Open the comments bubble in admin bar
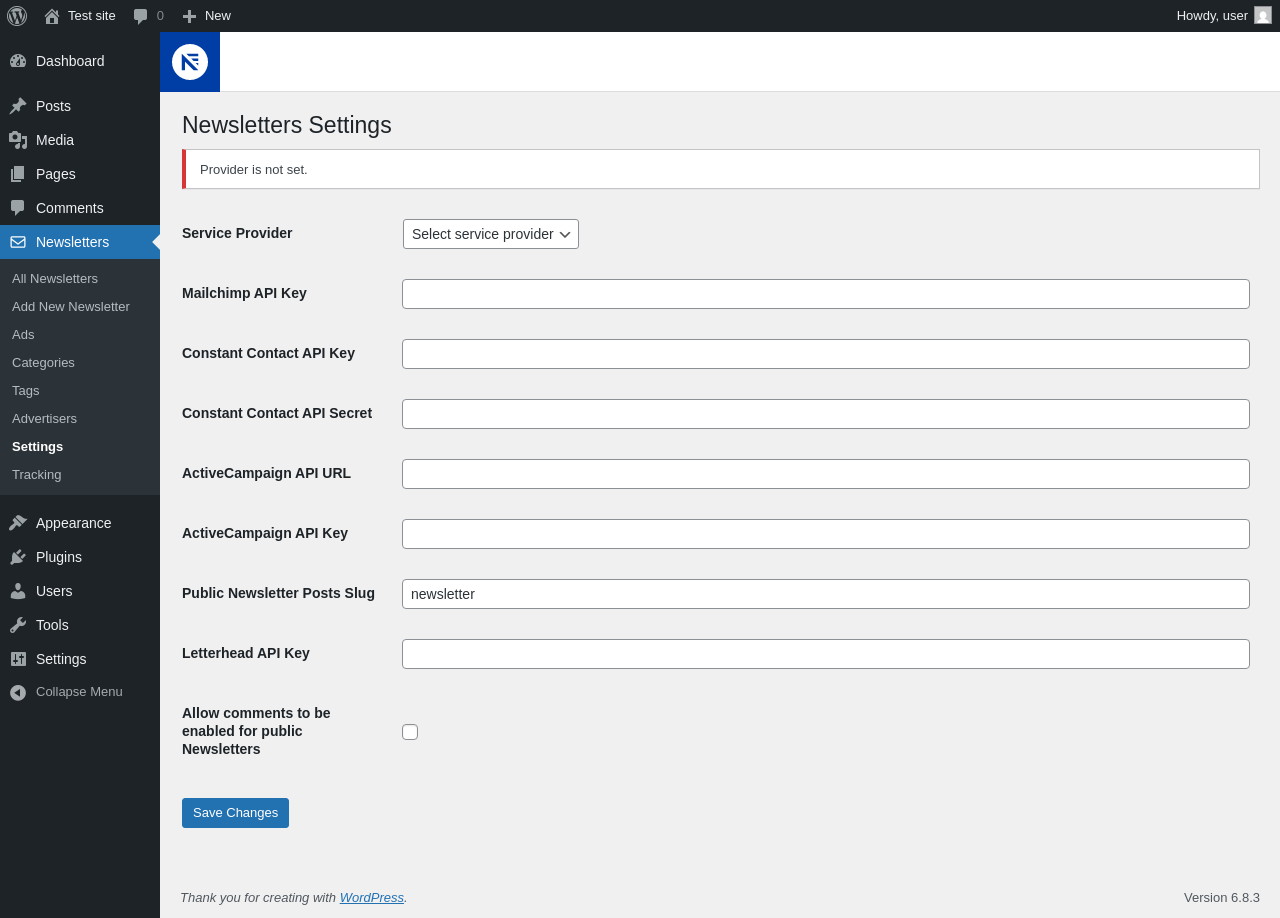 (x=141, y=16)
